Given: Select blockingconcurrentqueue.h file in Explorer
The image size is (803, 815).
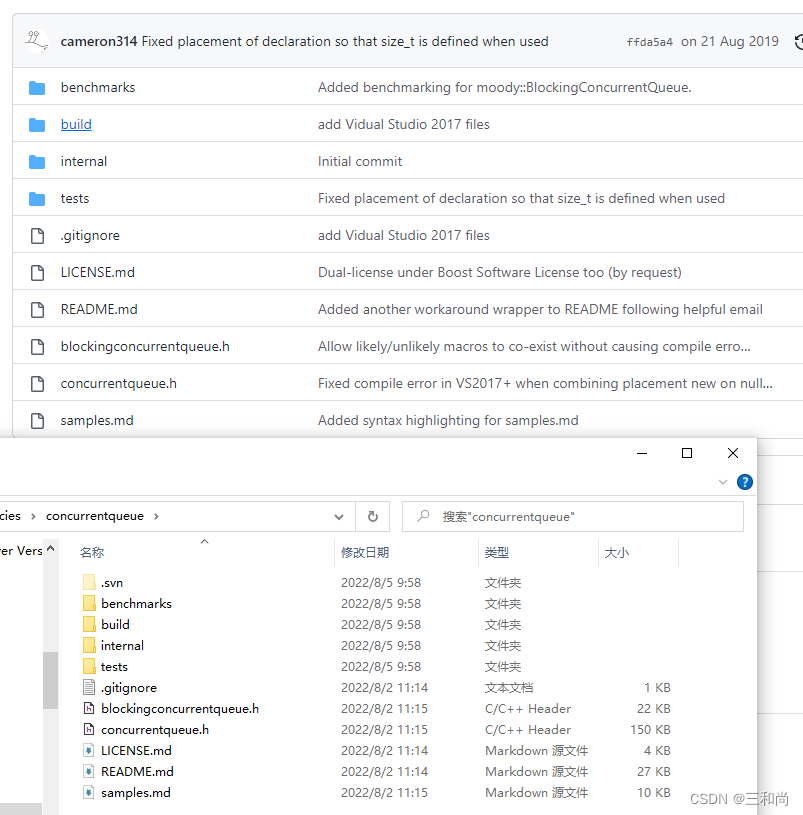Looking at the screenshot, I should coord(179,709).
